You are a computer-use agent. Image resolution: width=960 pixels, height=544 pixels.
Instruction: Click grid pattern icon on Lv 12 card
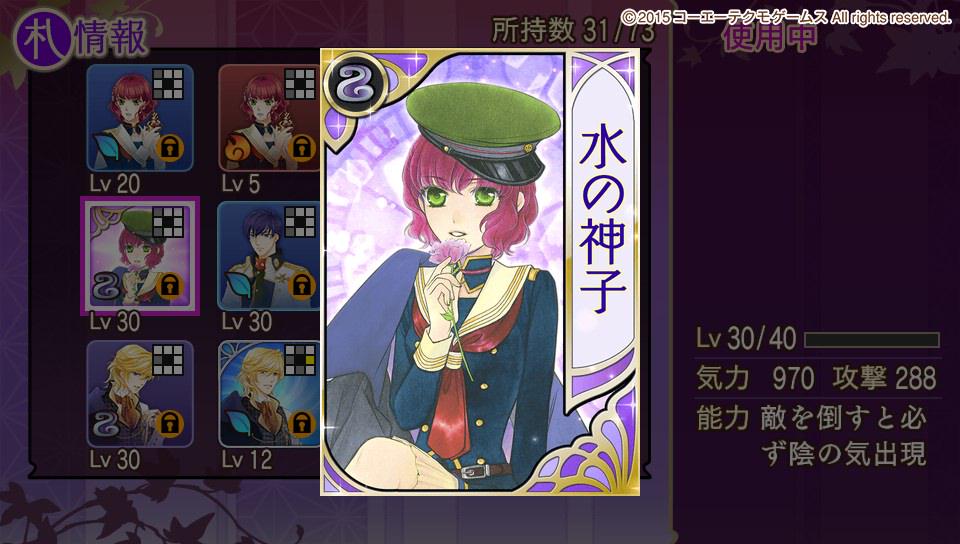[x=300, y=360]
